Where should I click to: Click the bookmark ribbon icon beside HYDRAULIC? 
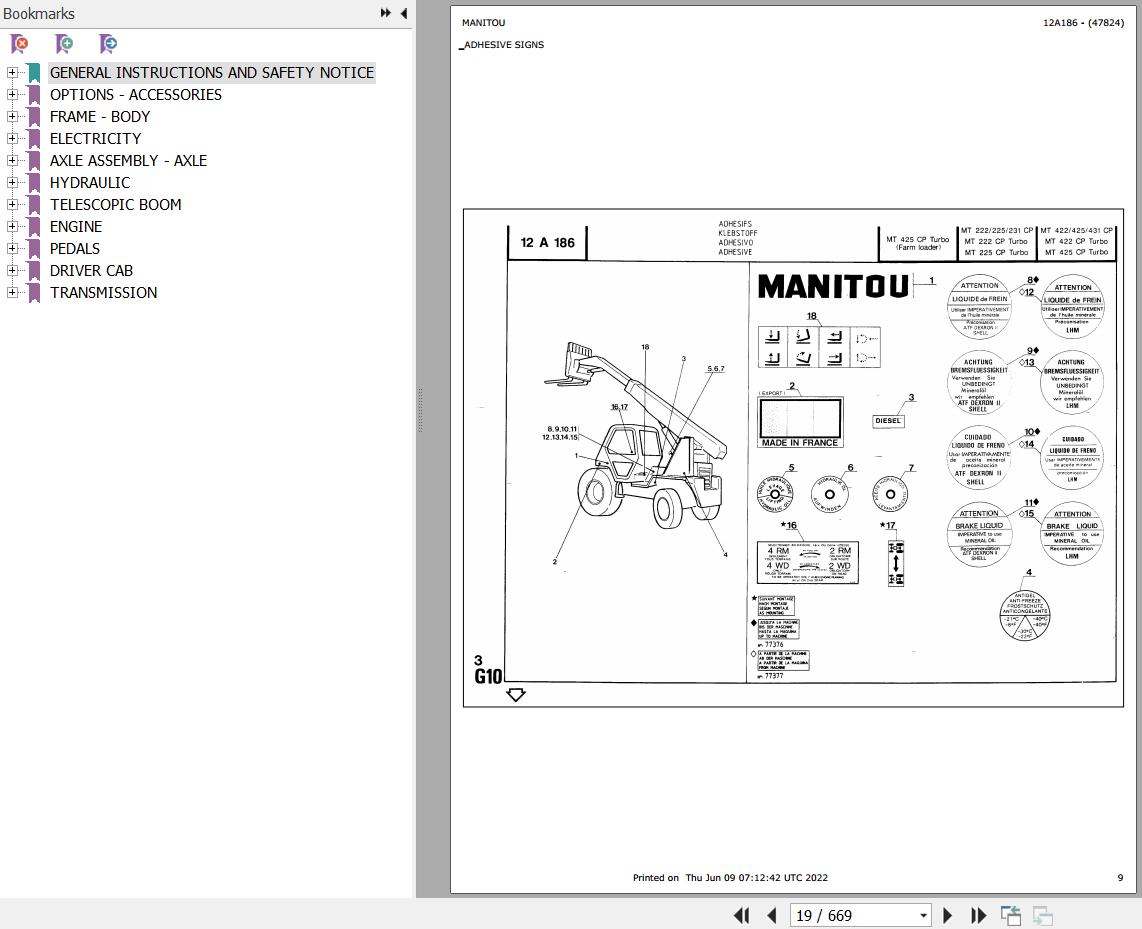coord(34,183)
